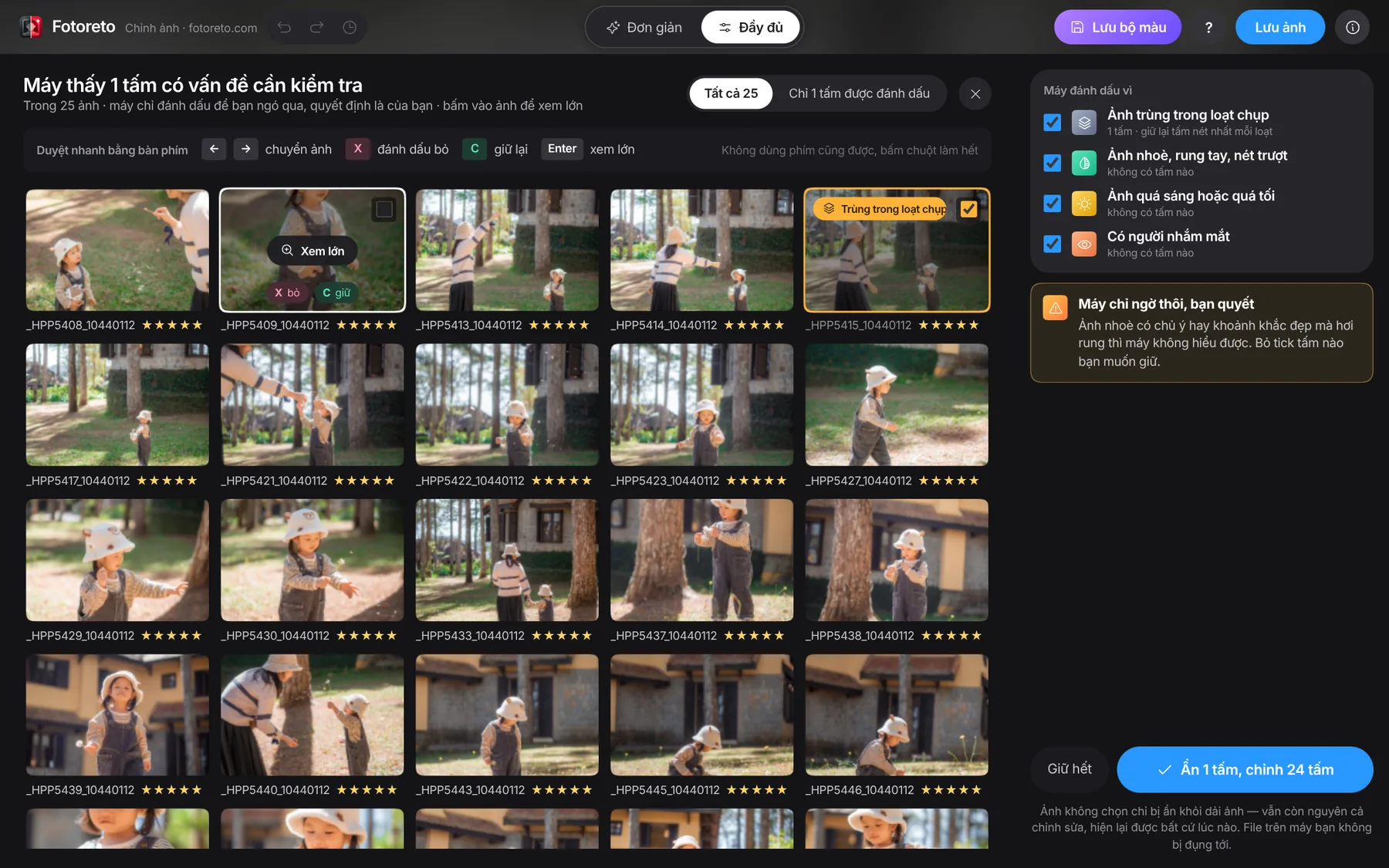
Task: Switch to Đầy đủ mode
Action: click(750, 28)
